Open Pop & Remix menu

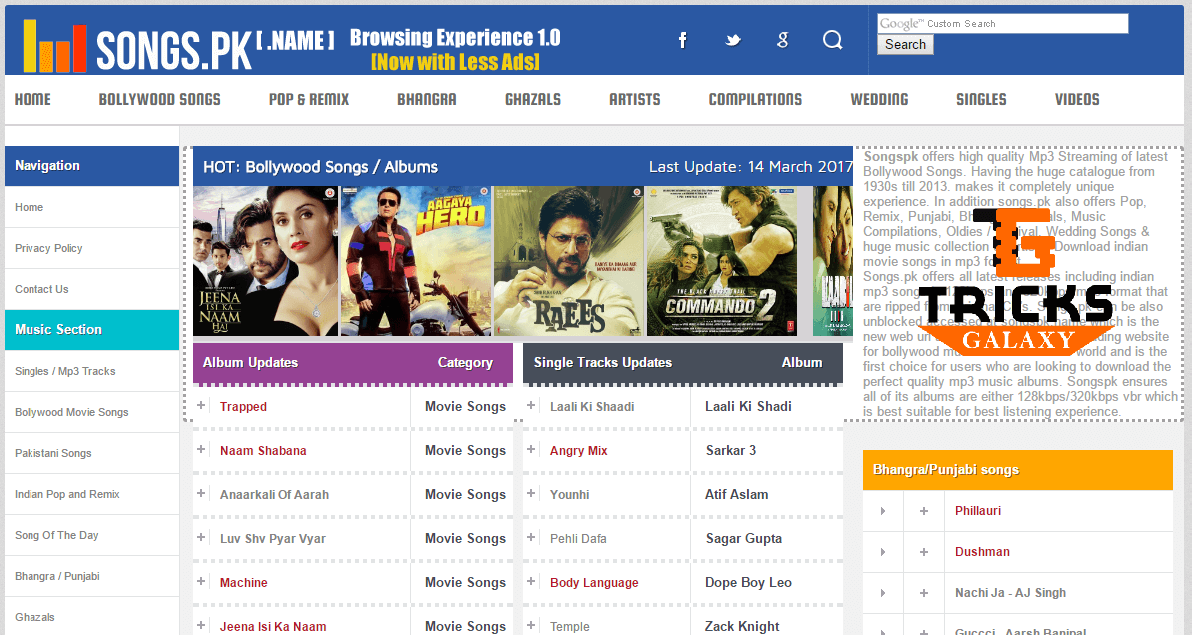(x=309, y=100)
